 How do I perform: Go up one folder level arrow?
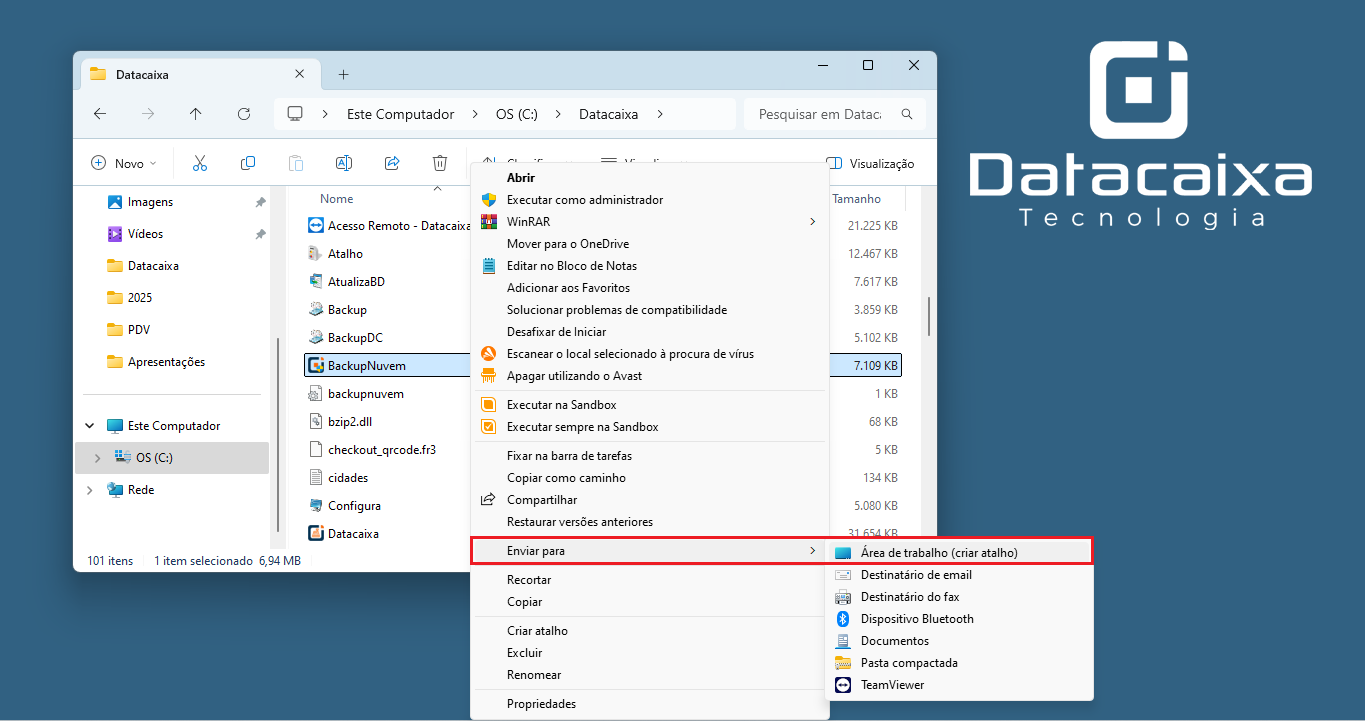(196, 114)
